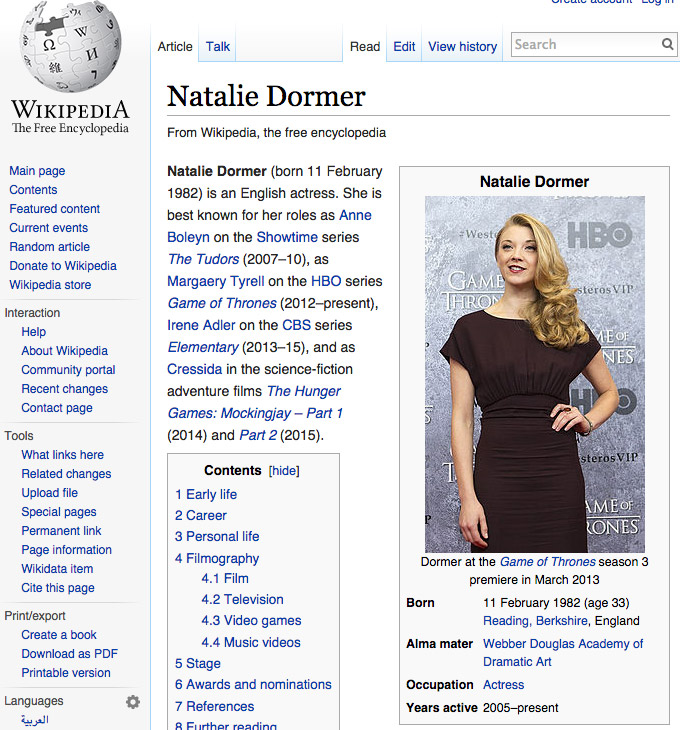This screenshot has width=680, height=730.
Task: Open Webber Douglas Academy link
Action: pyautogui.click(x=563, y=644)
